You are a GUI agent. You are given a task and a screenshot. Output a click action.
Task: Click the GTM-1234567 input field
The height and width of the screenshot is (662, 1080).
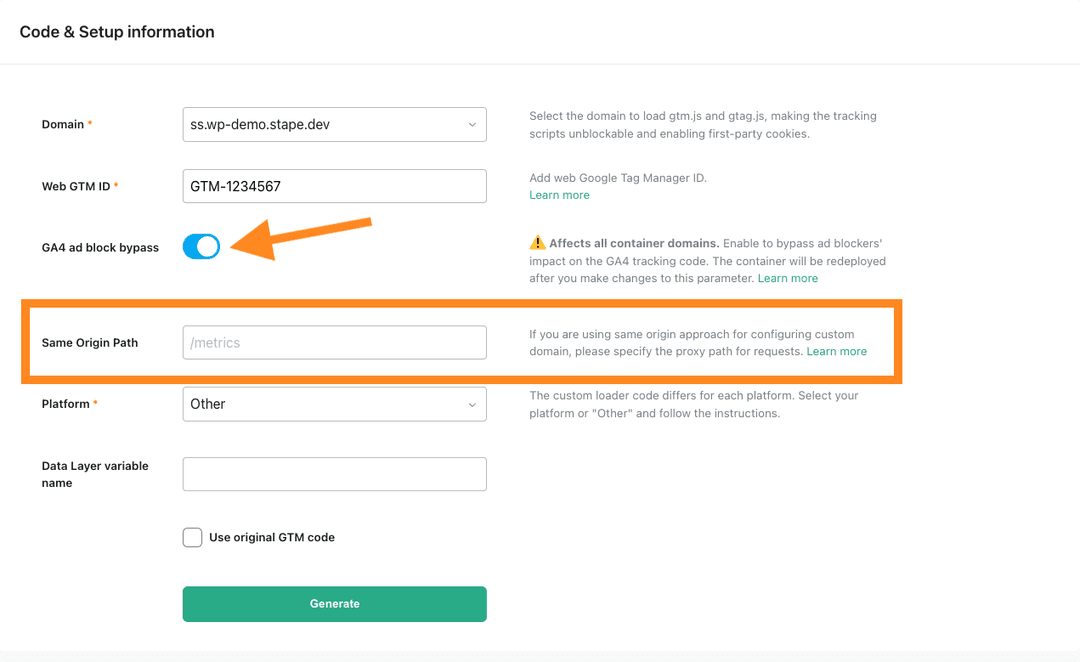(334, 186)
